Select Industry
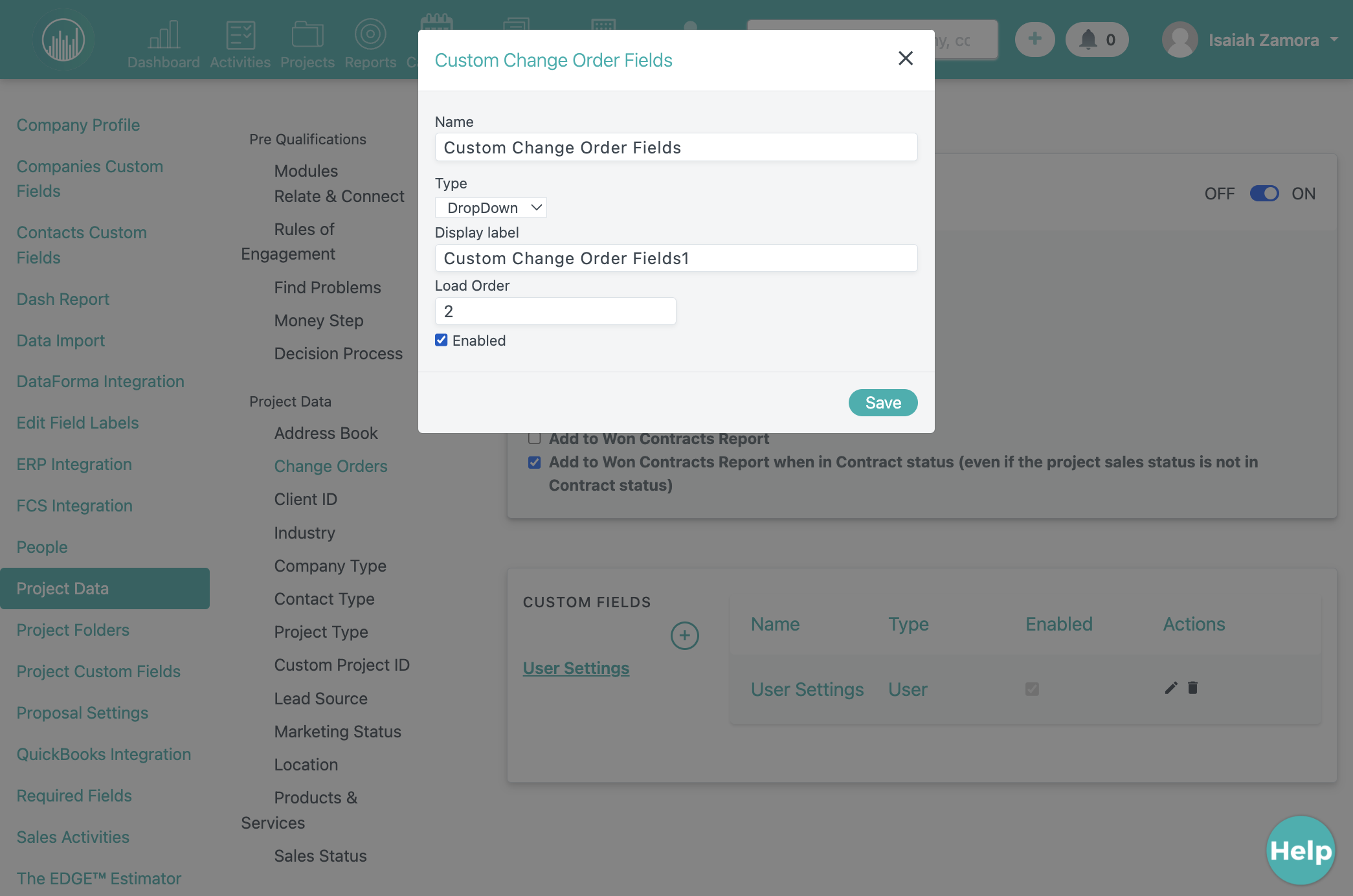This screenshot has height=896, width=1353. (x=305, y=533)
